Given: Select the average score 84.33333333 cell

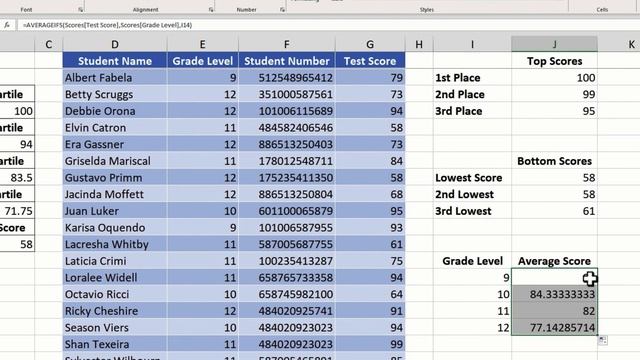Looking at the screenshot, I should click(554, 294).
